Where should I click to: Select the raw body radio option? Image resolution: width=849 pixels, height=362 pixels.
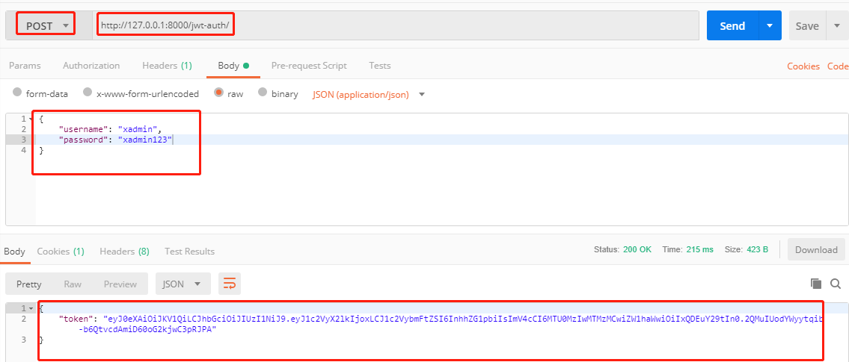pos(228,93)
